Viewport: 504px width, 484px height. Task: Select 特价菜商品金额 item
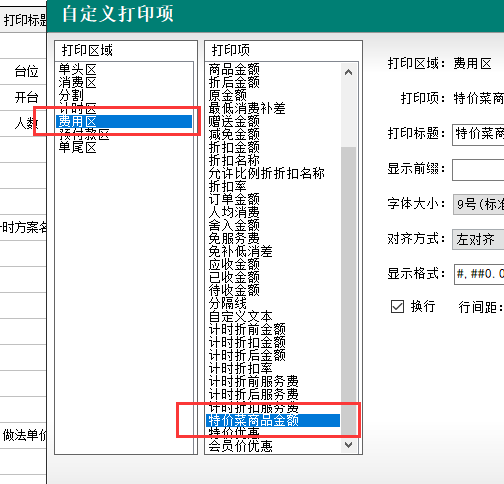click(273, 420)
